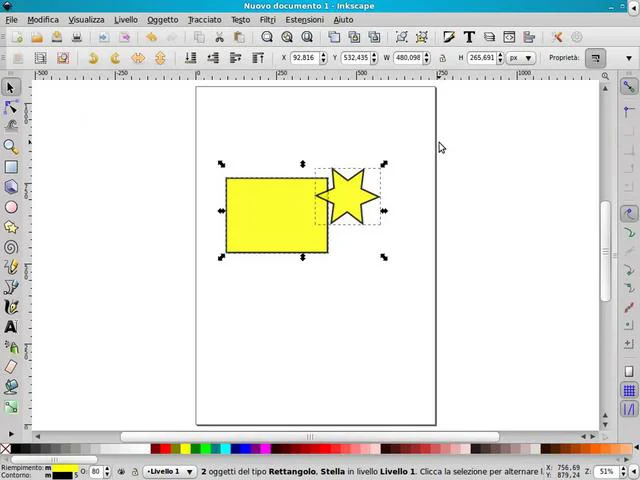Viewport: 640px width, 480px height.
Task: Open the Estensioni menu
Action: (x=304, y=20)
